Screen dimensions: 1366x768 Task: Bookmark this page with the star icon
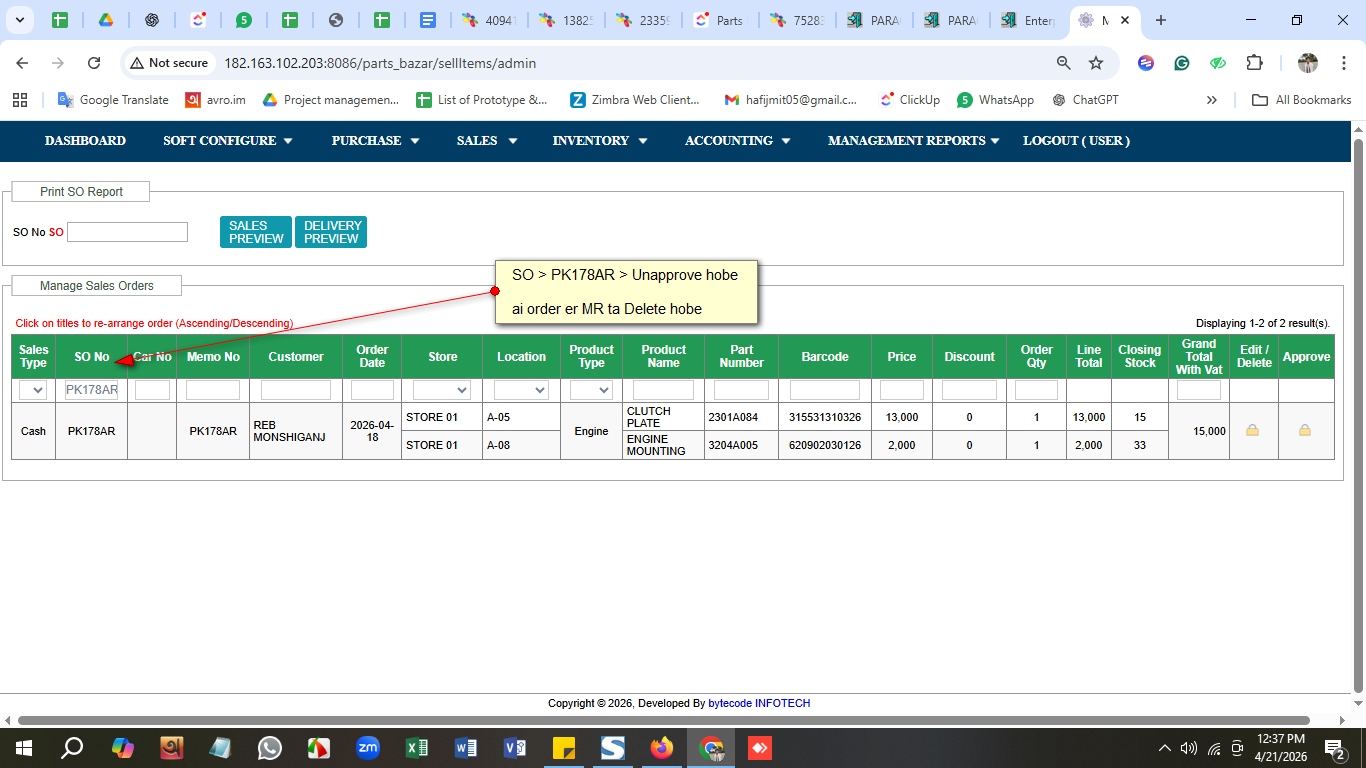pos(1096,63)
